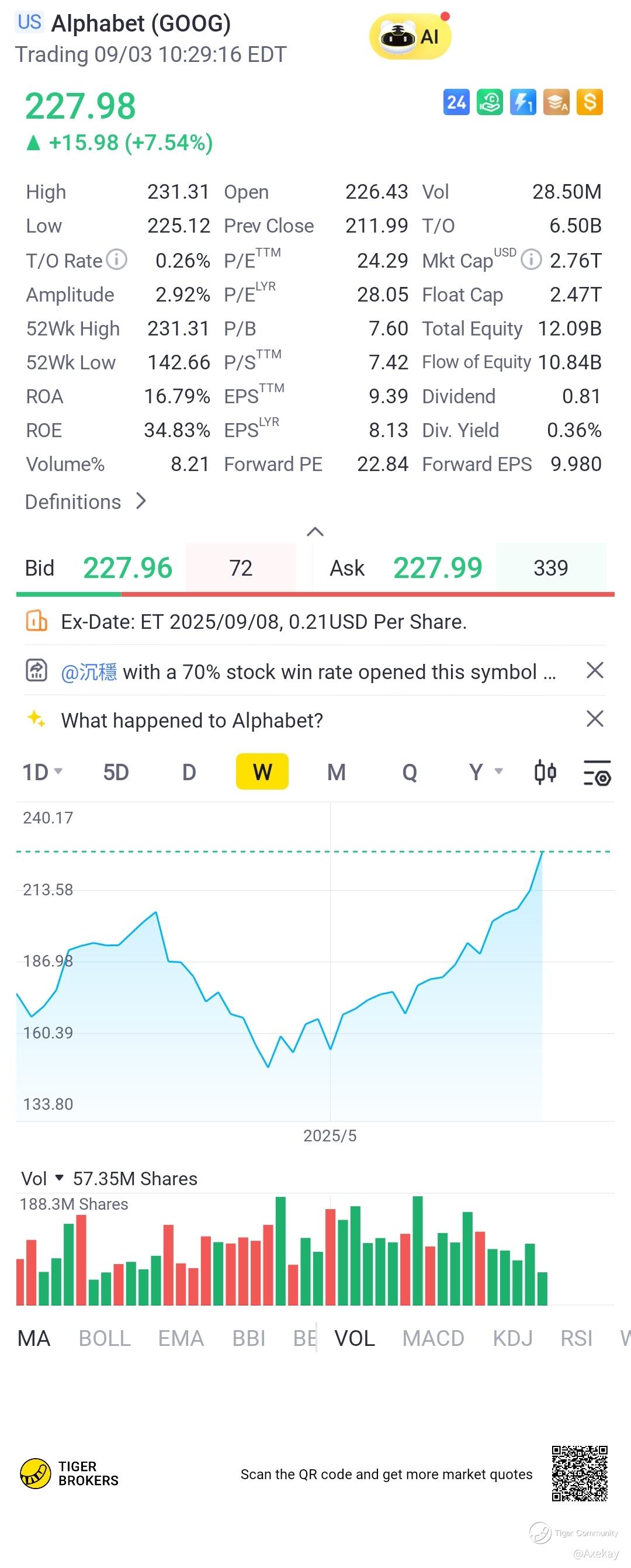Tap the info icon beside T/O Rate
This screenshot has height=1568, width=631.
[x=117, y=260]
